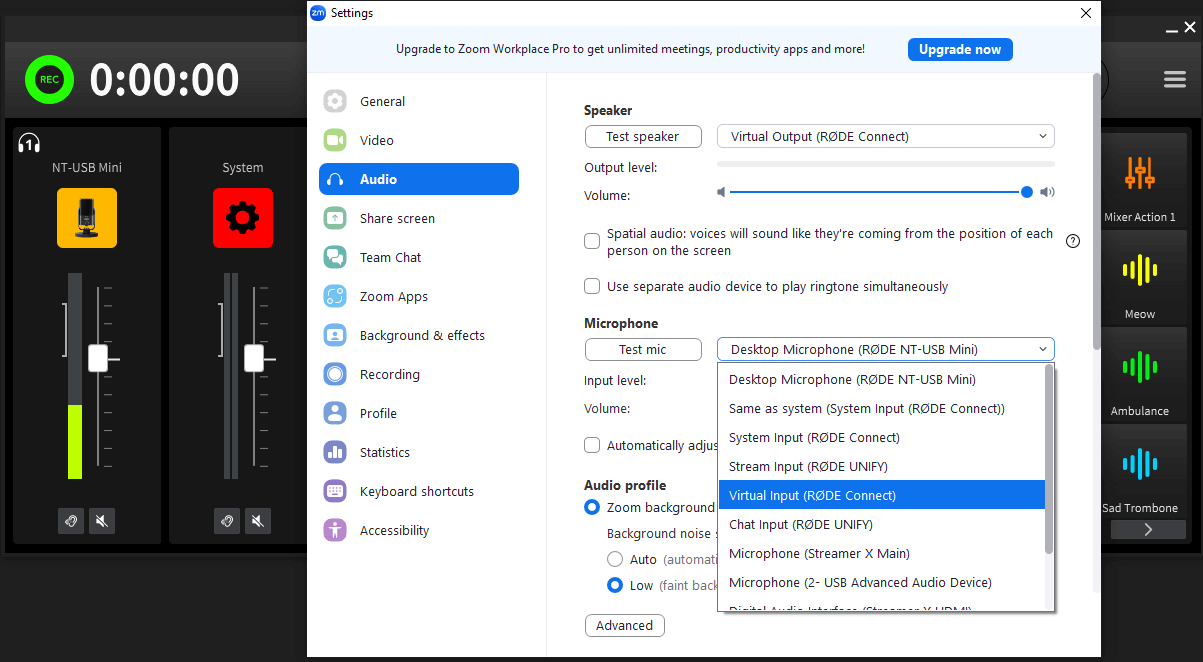
Task: Open the hamburger menu in RØDE Connect
Action: [x=1175, y=80]
